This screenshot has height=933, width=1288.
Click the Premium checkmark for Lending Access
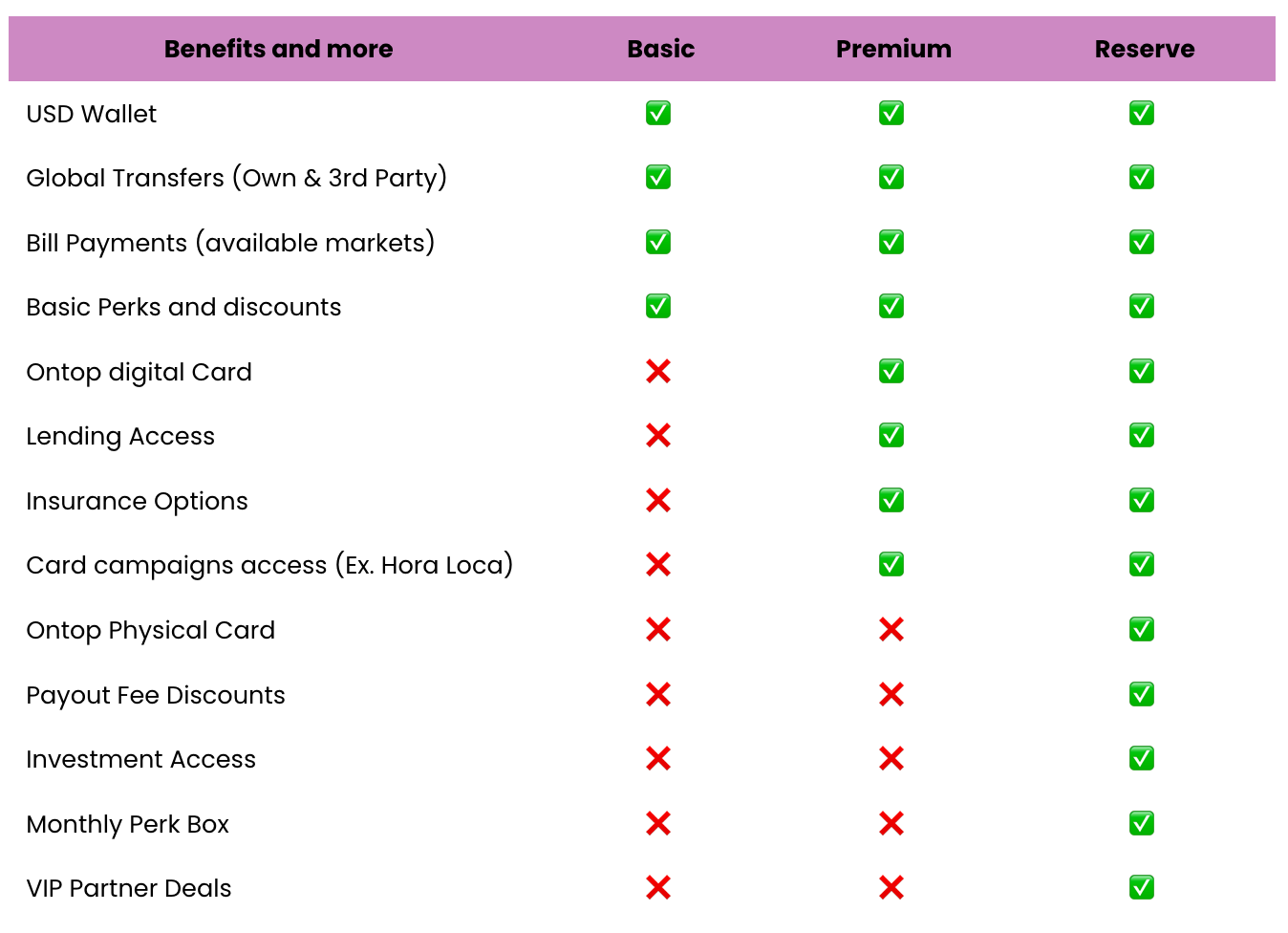891,435
